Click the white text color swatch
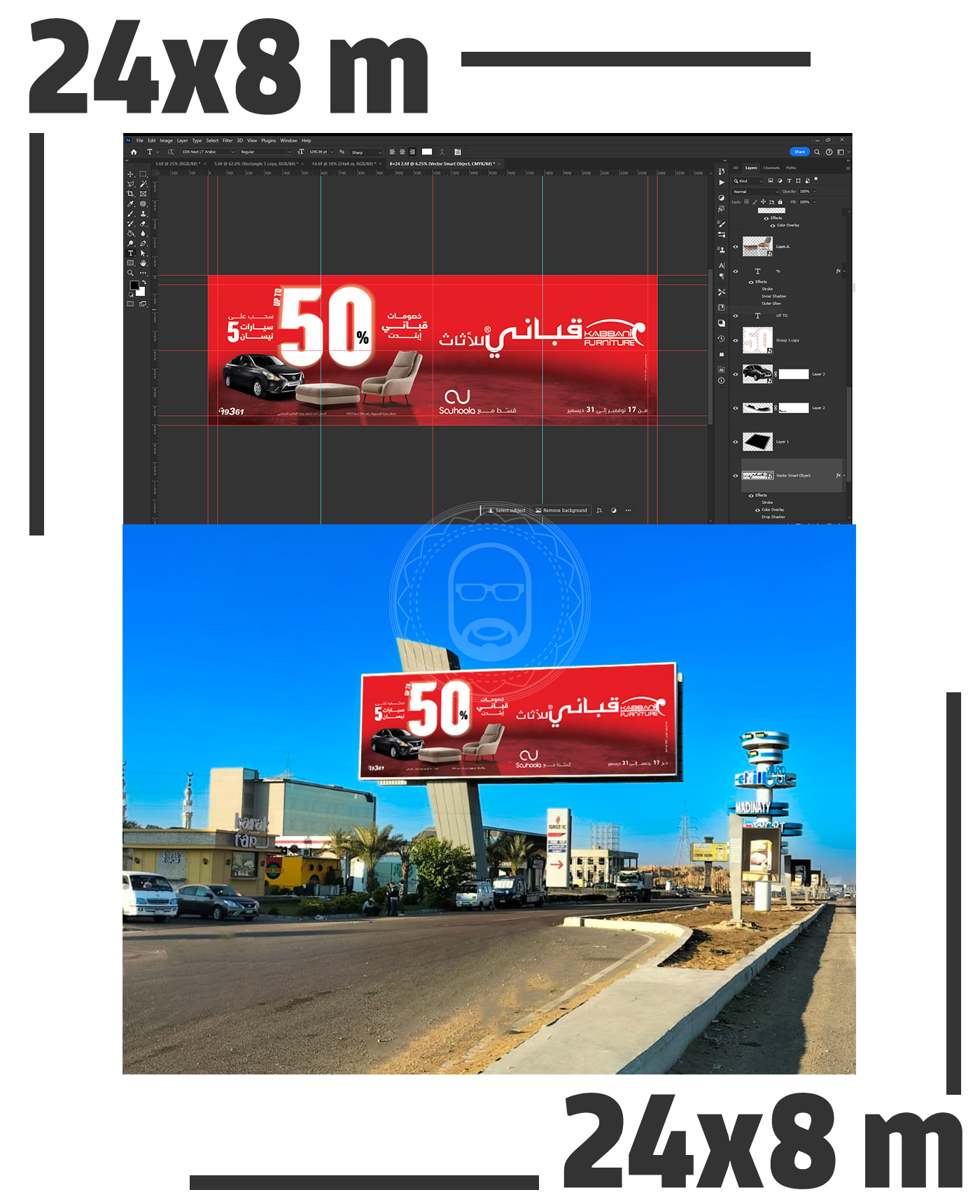The image size is (980, 1204). [427, 152]
